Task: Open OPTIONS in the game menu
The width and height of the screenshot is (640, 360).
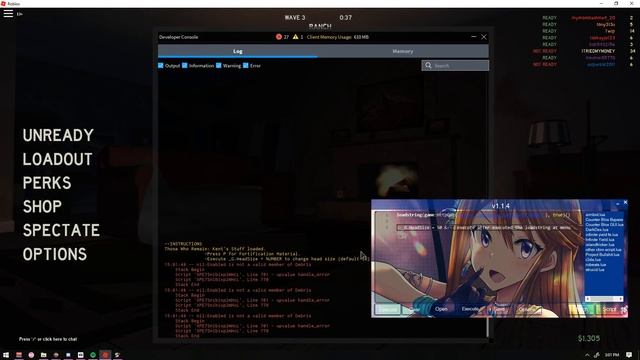Action: (x=55, y=254)
